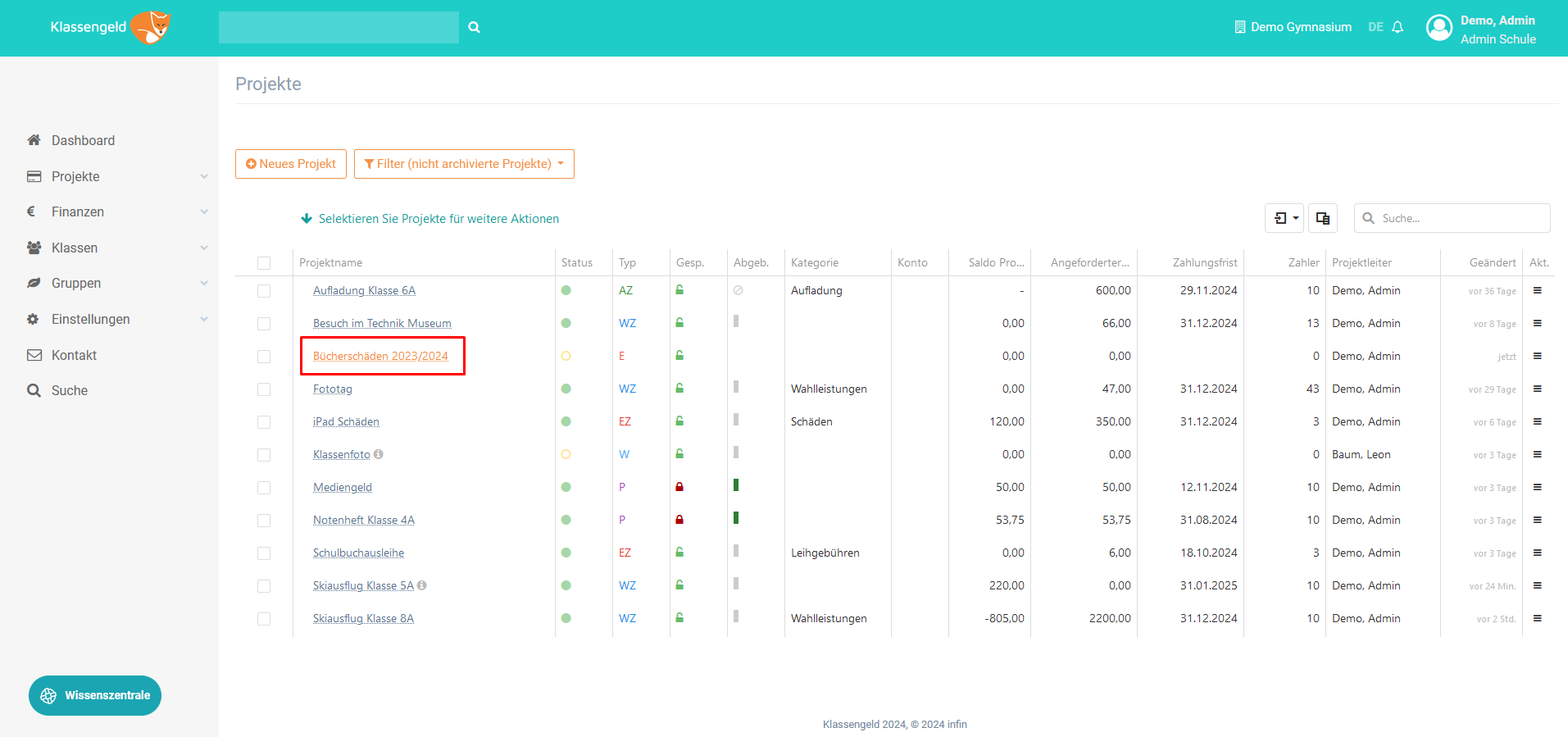Open the action menu for Besuch im Technik Museum
The height and width of the screenshot is (737, 1568).
(x=1538, y=323)
